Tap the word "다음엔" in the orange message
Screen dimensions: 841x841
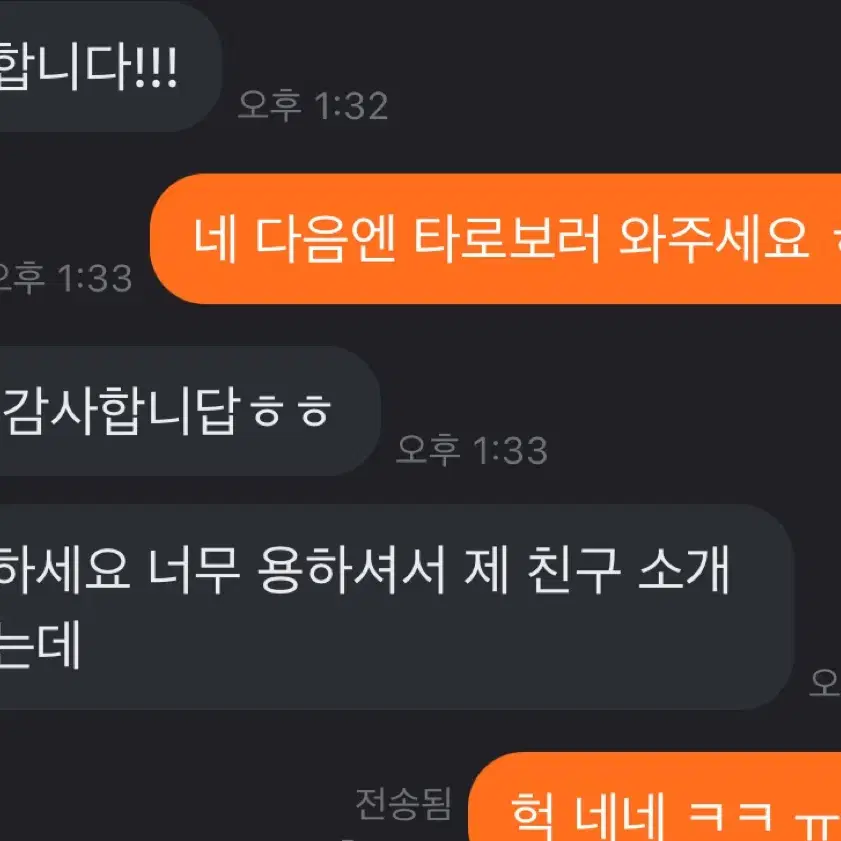(325, 239)
